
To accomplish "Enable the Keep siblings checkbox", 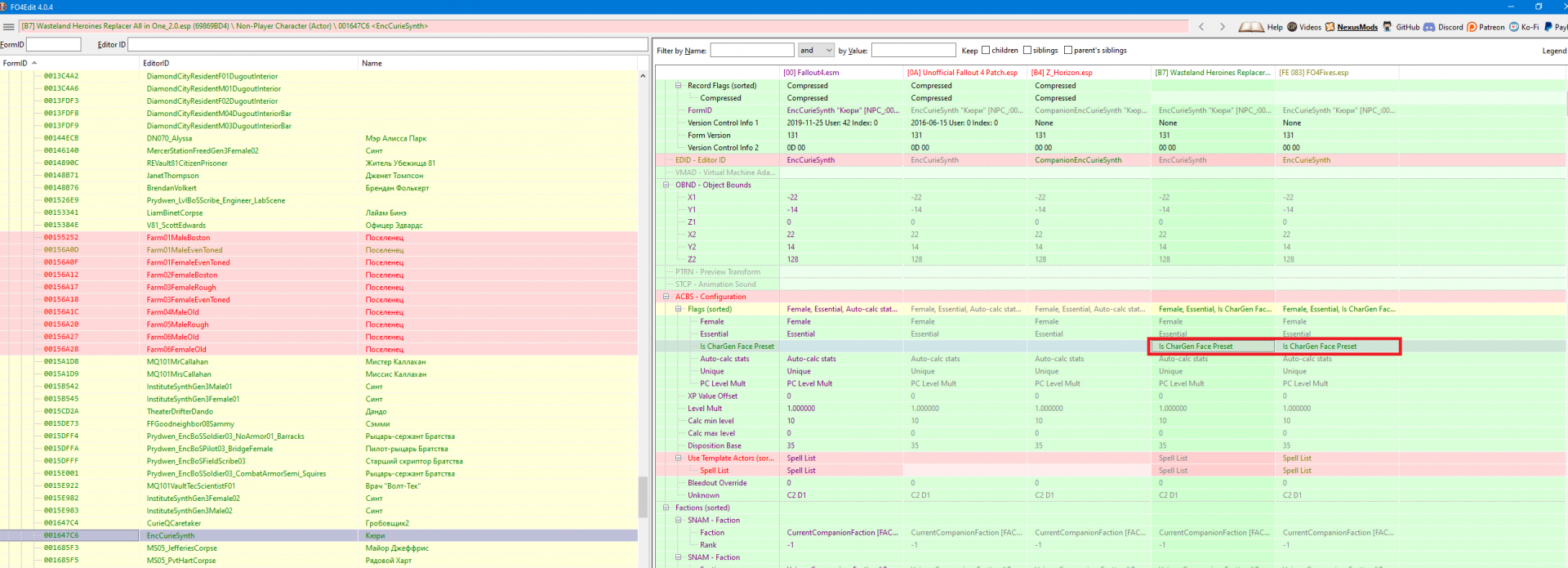I will [x=1027, y=51].
